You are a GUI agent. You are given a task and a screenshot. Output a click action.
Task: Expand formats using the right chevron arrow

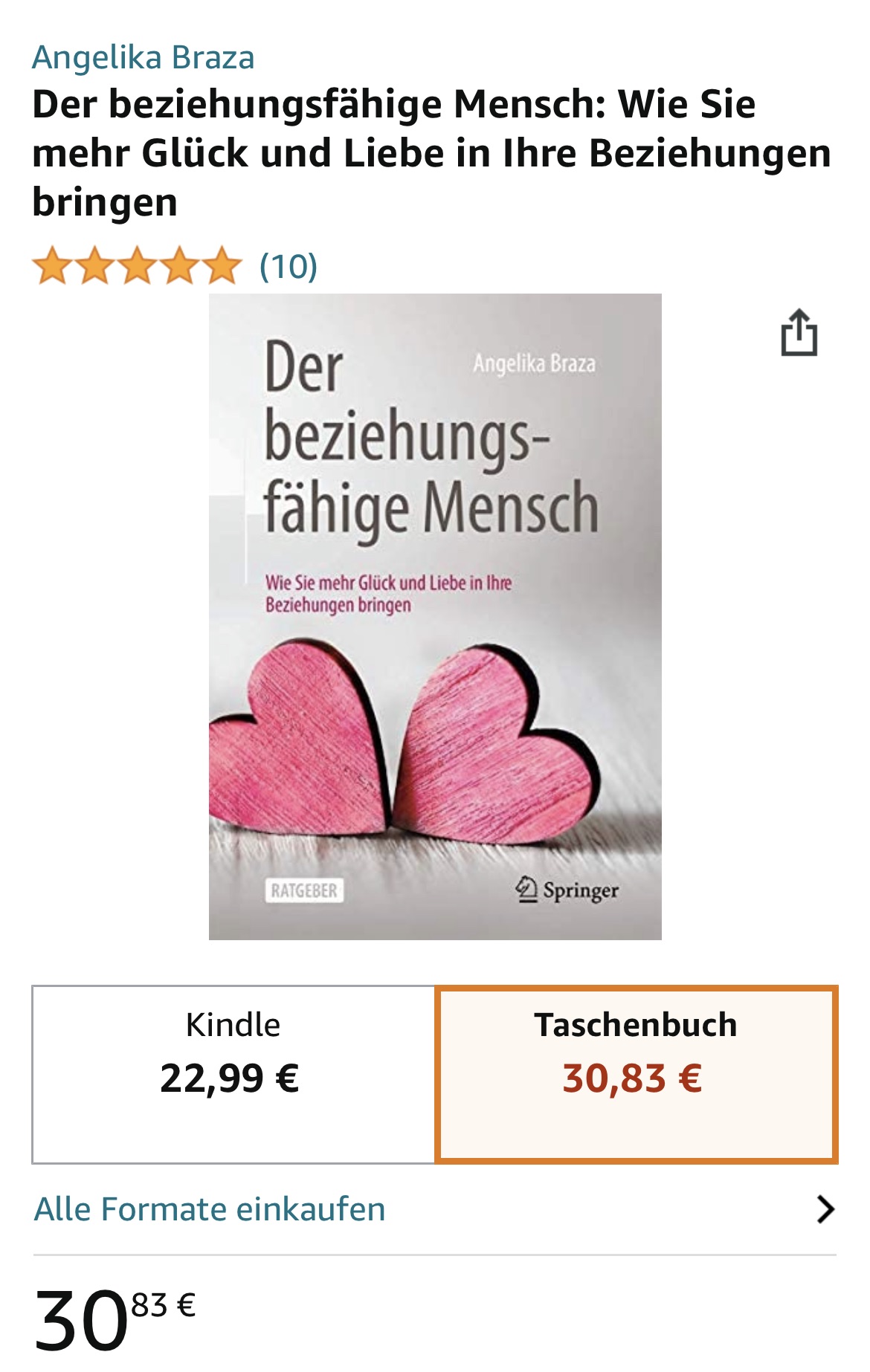point(825,1209)
